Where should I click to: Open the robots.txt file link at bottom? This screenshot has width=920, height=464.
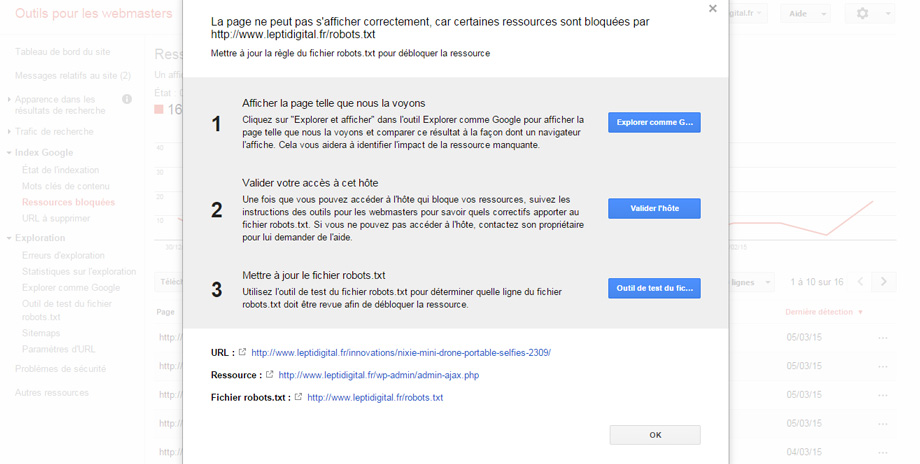coord(375,397)
